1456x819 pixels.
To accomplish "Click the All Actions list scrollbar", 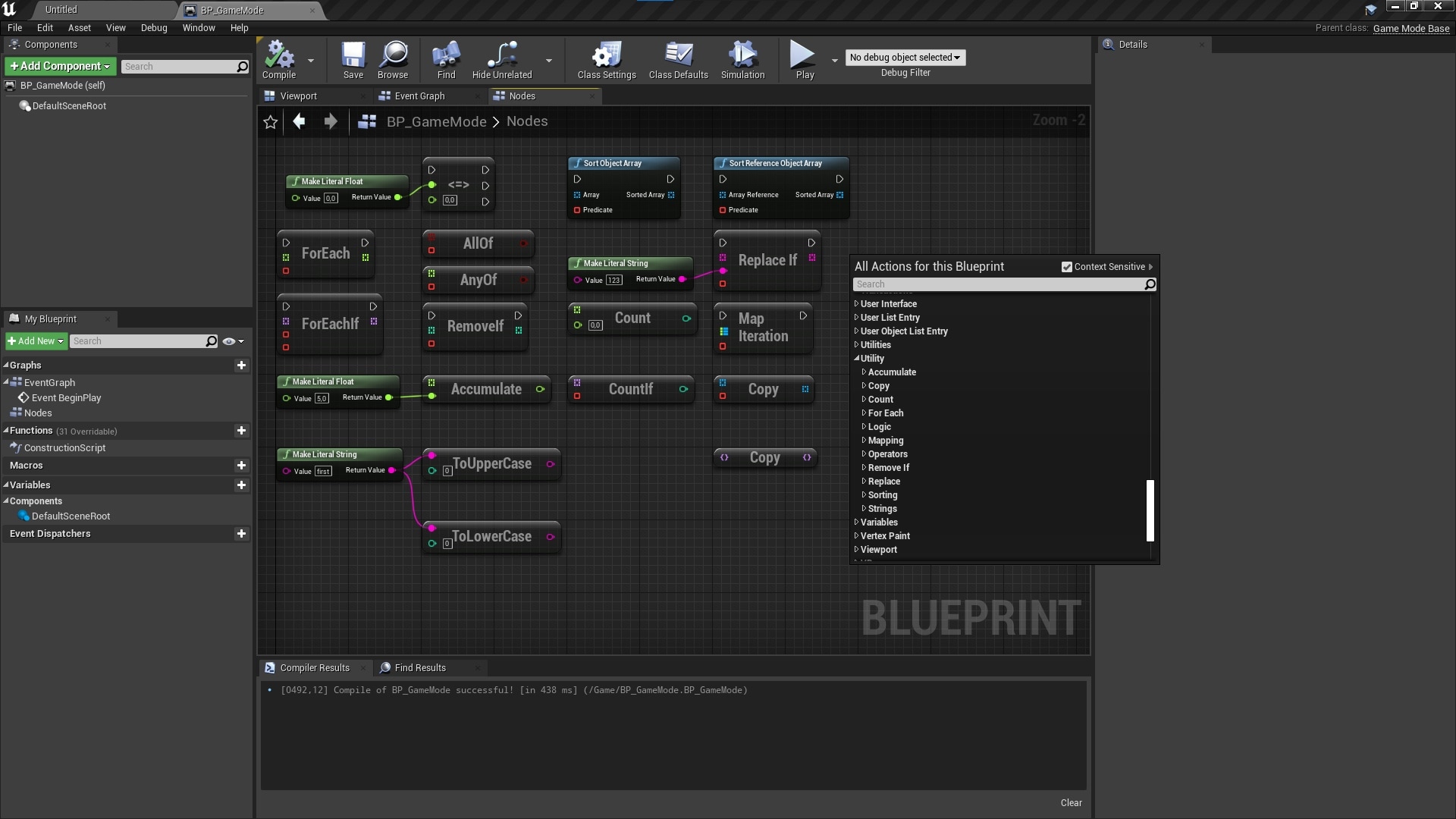I will point(1150,510).
